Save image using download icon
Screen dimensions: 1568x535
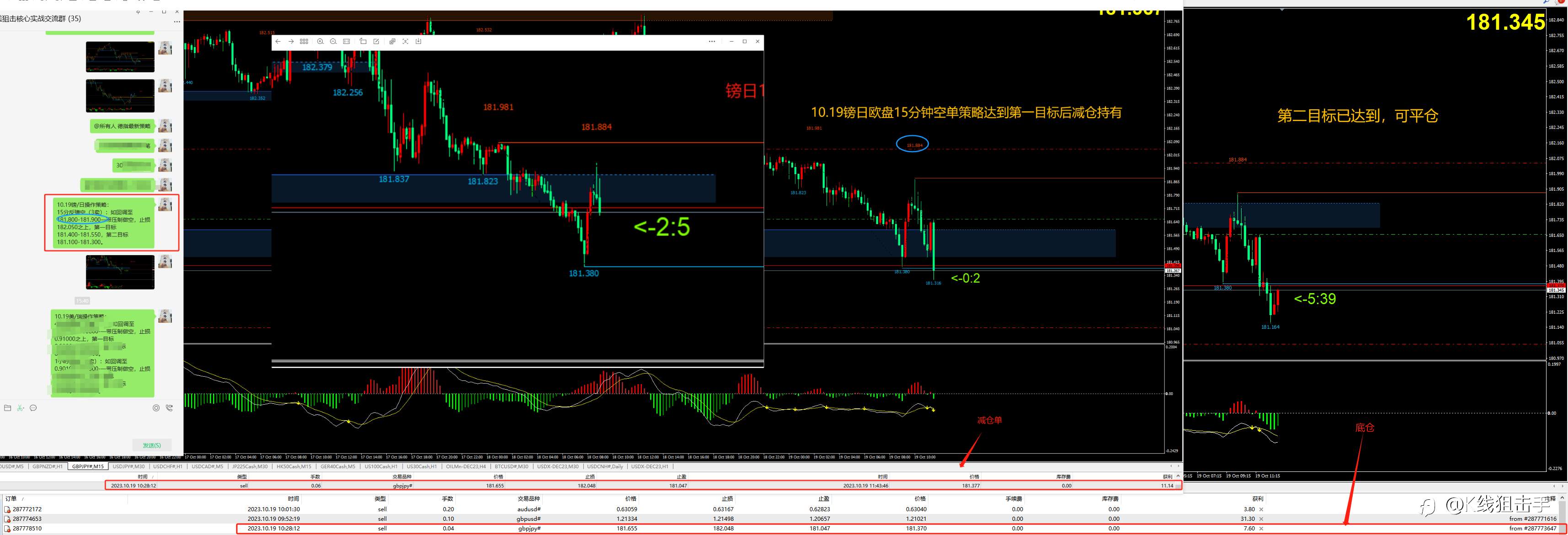pos(418,42)
